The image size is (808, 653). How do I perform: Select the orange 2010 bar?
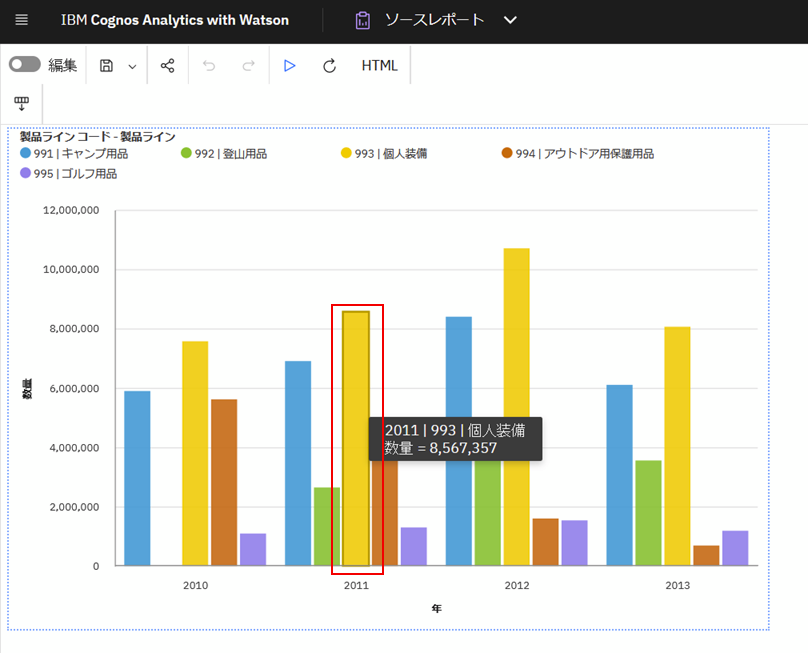[x=224, y=482]
